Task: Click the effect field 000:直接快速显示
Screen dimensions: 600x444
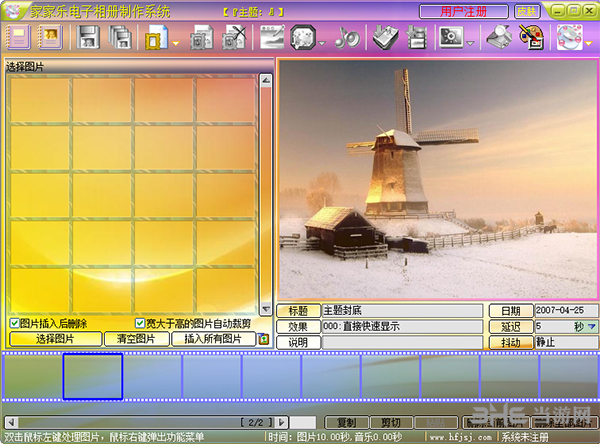Action: click(x=402, y=326)
